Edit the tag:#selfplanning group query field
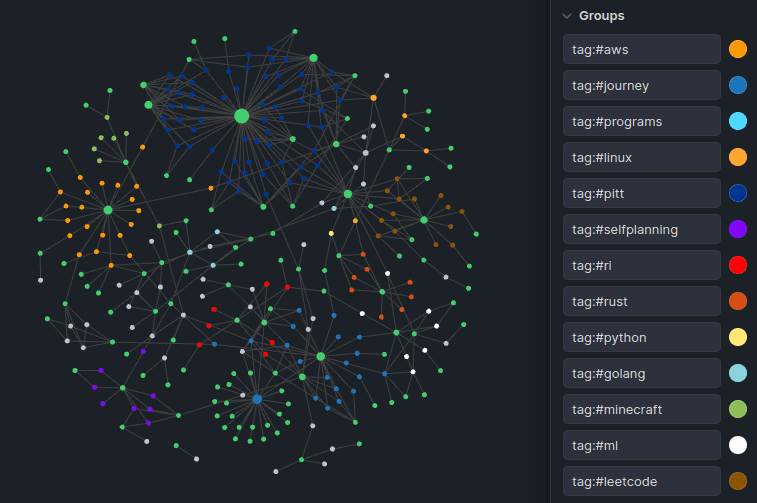This screenshot has height=503, width=757. (x=642, y=229)
